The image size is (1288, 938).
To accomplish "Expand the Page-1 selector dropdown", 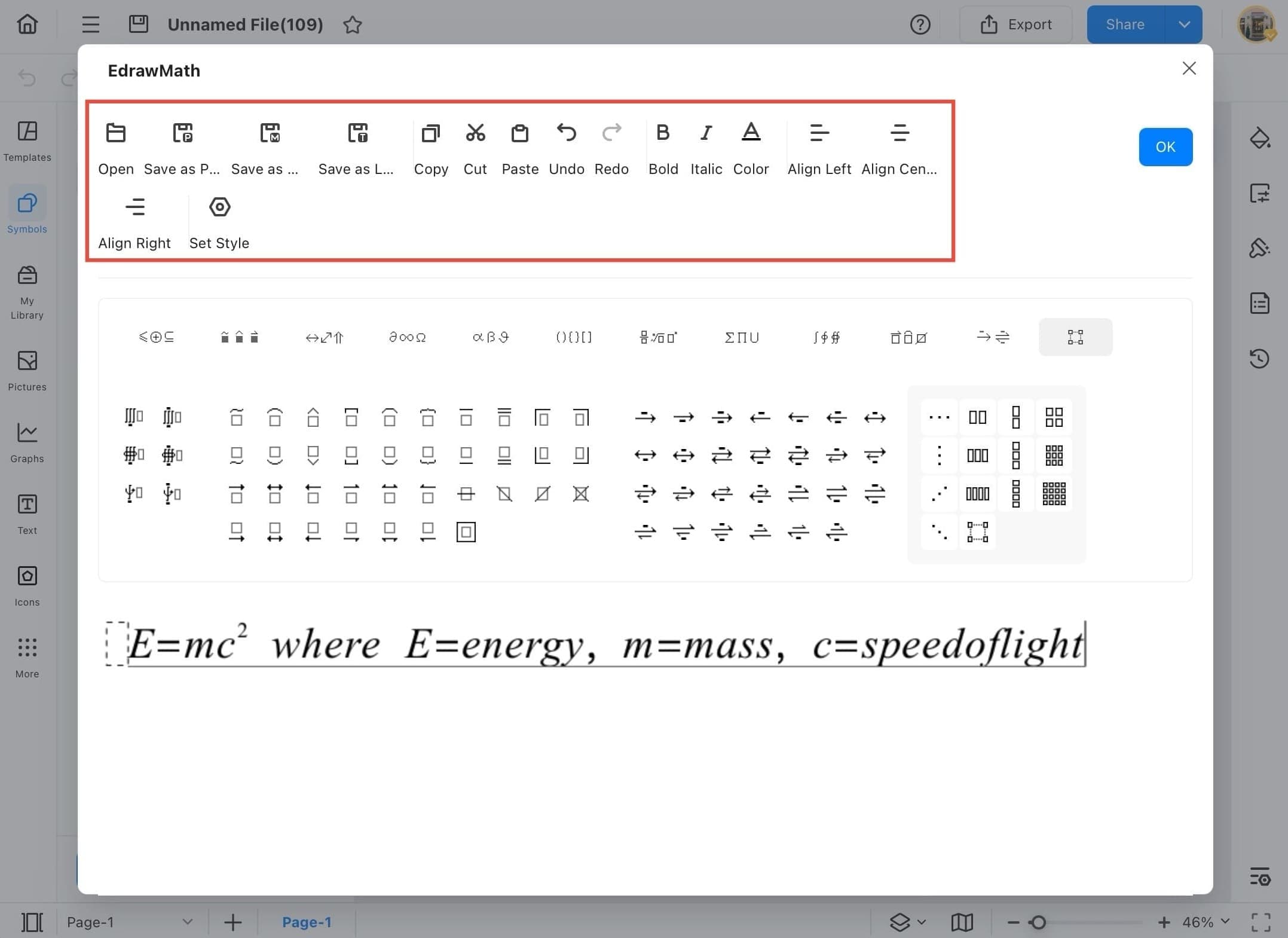I will click(x=188, y=922).
